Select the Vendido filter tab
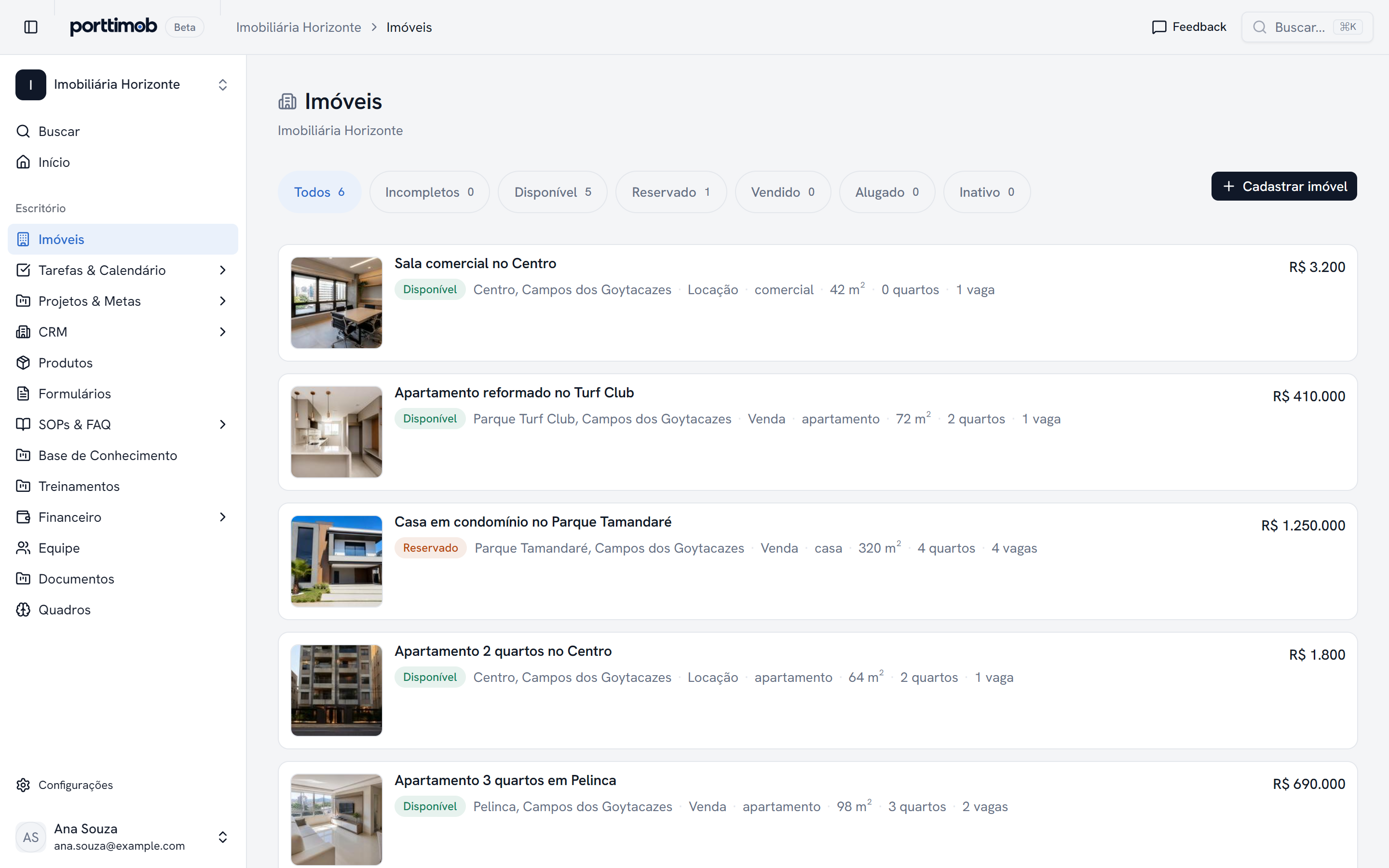1389x868 pixels. (783, 192)
